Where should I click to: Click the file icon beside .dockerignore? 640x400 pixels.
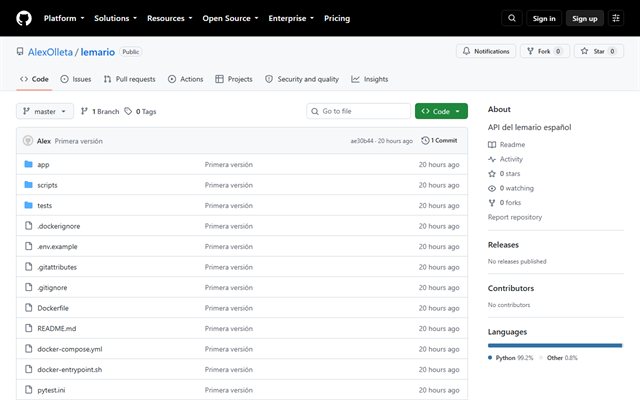click(x=28, y=226)
